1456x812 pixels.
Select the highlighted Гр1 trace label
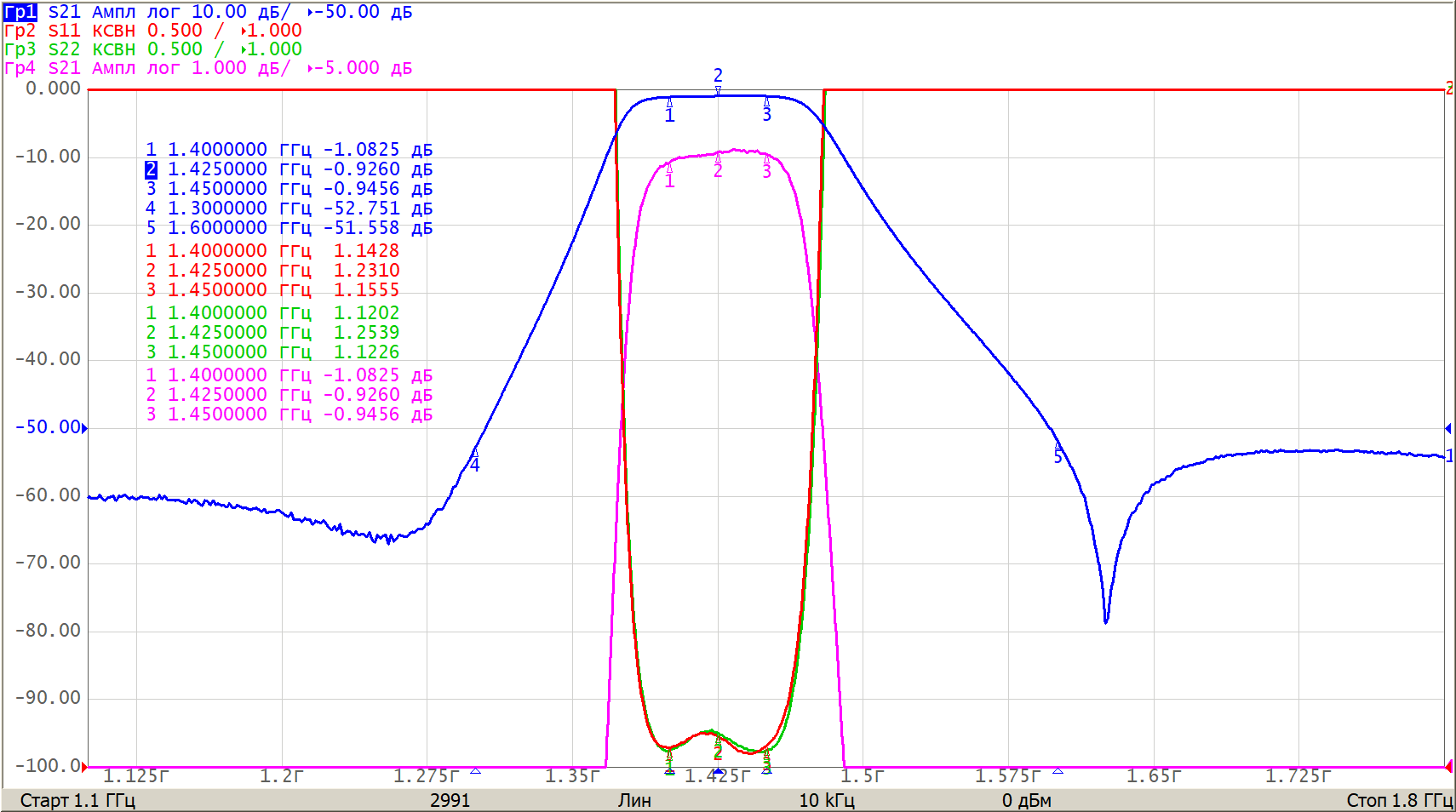pos(20,12)
